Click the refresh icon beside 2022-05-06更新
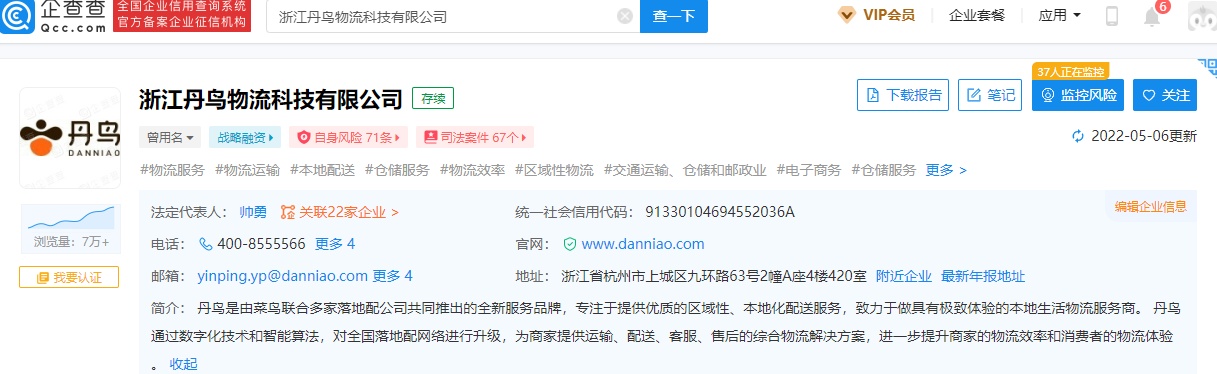Screen dimensions: 1217x374 1077,136
